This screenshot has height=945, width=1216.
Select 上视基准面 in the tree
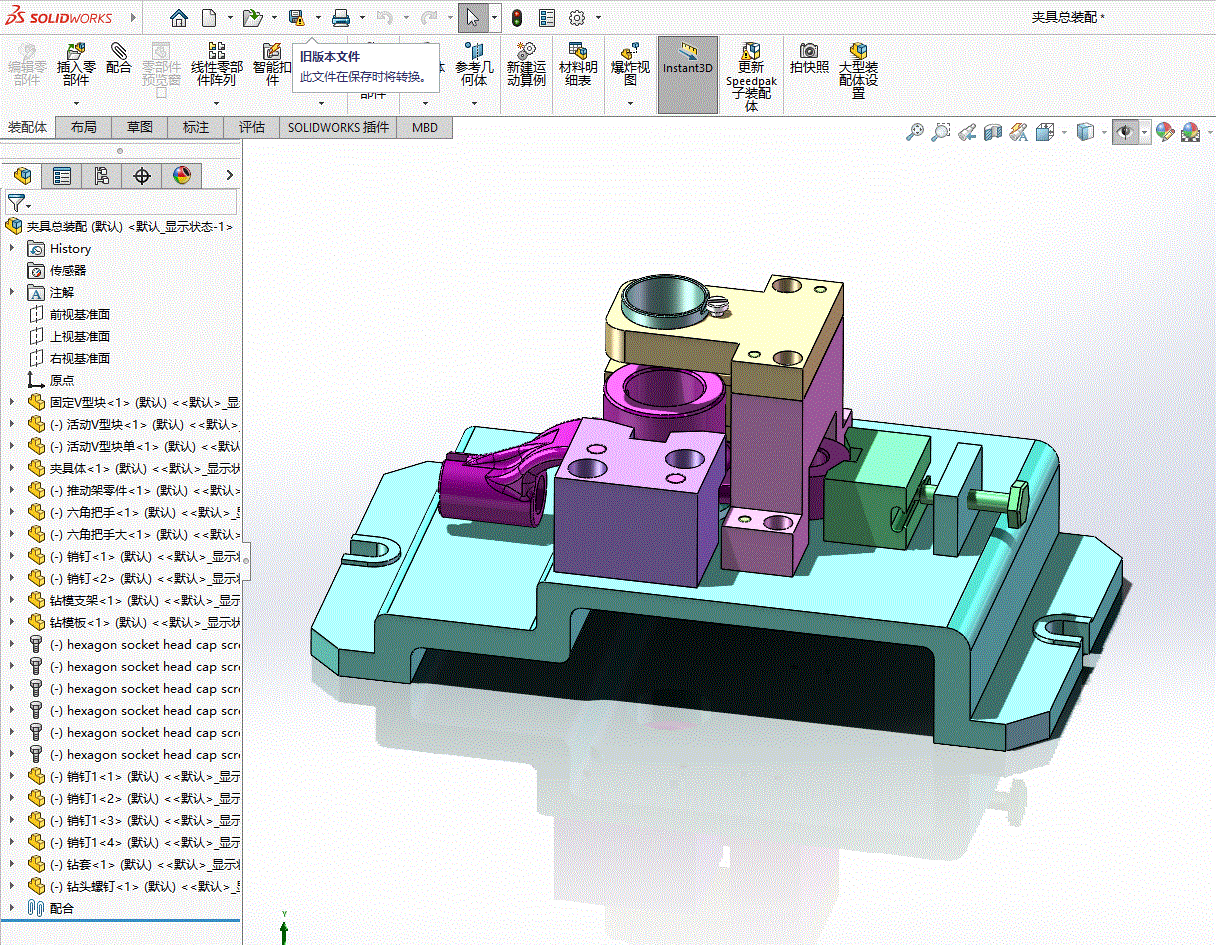click(80, 336)
